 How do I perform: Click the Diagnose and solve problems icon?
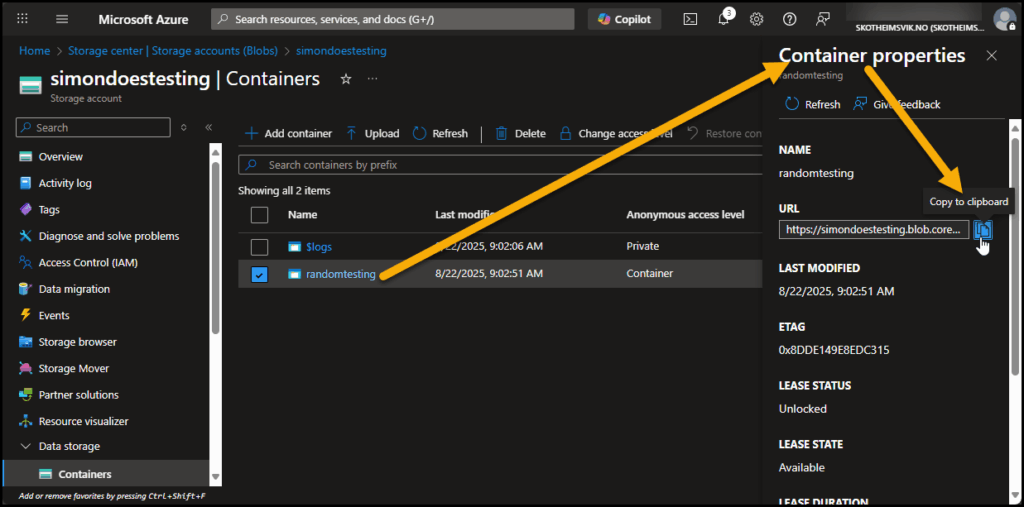(x=26, y=236)
